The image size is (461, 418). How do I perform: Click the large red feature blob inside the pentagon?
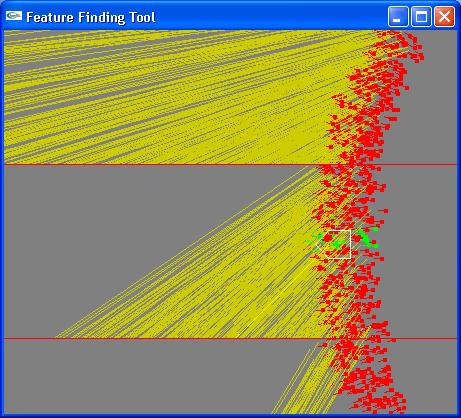click(x=328, y=238)
